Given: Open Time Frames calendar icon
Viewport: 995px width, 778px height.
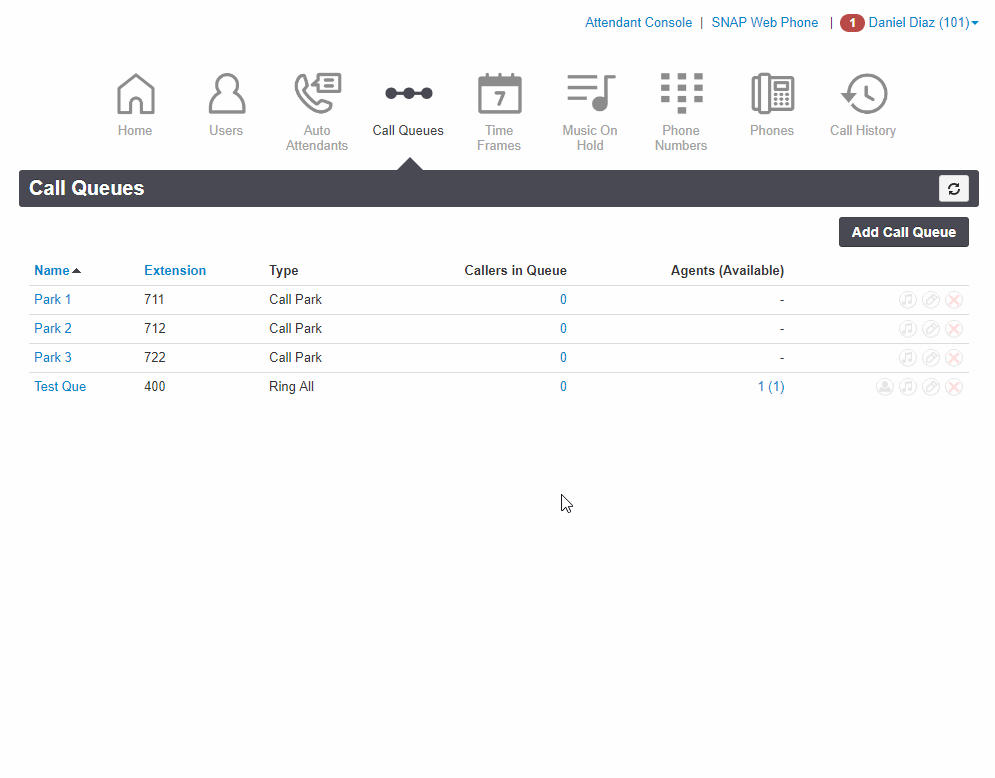Looking at the screenshot, I should coord(499,94).
